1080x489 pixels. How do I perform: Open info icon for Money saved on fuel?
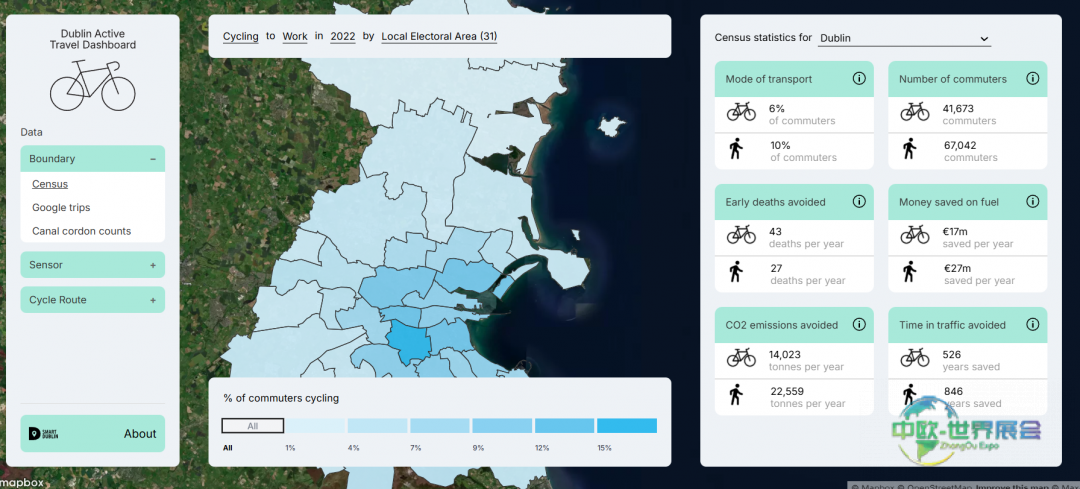1032,202
